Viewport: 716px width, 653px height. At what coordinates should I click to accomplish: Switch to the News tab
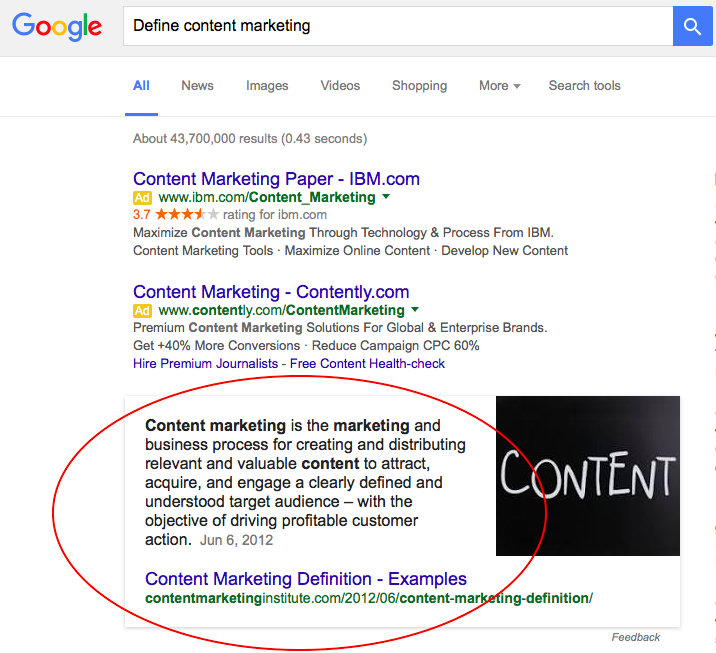[197, 85]
